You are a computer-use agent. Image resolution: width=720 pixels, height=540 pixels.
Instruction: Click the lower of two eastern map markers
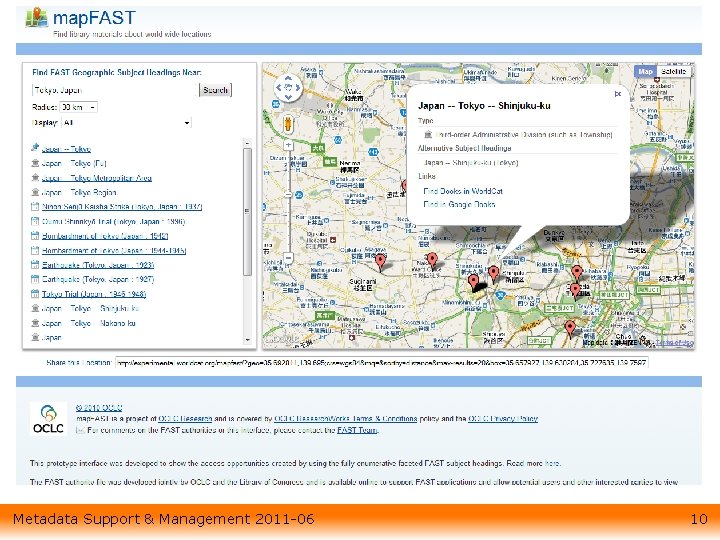click(575, 291)
